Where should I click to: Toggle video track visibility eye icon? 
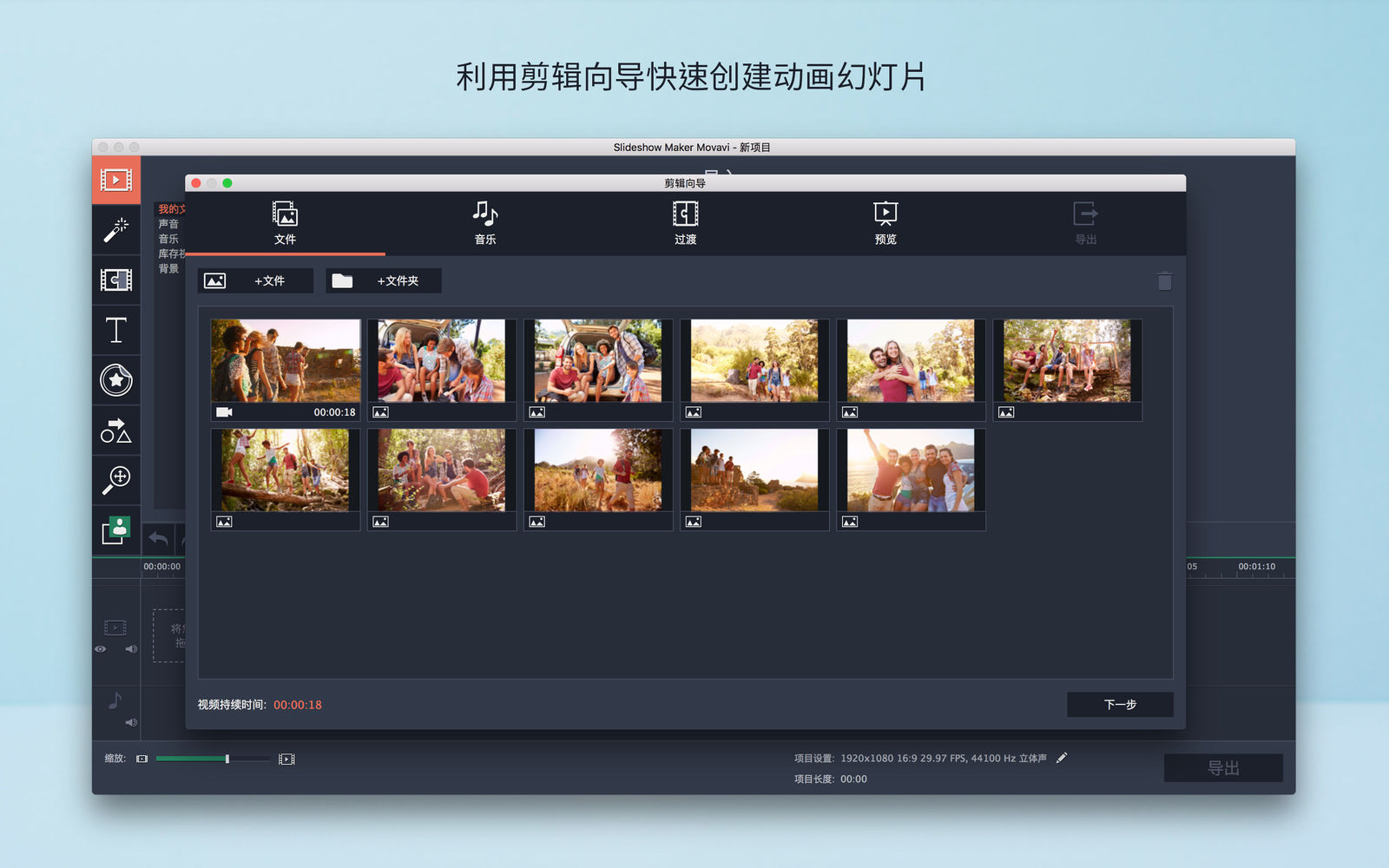point(101,649)
